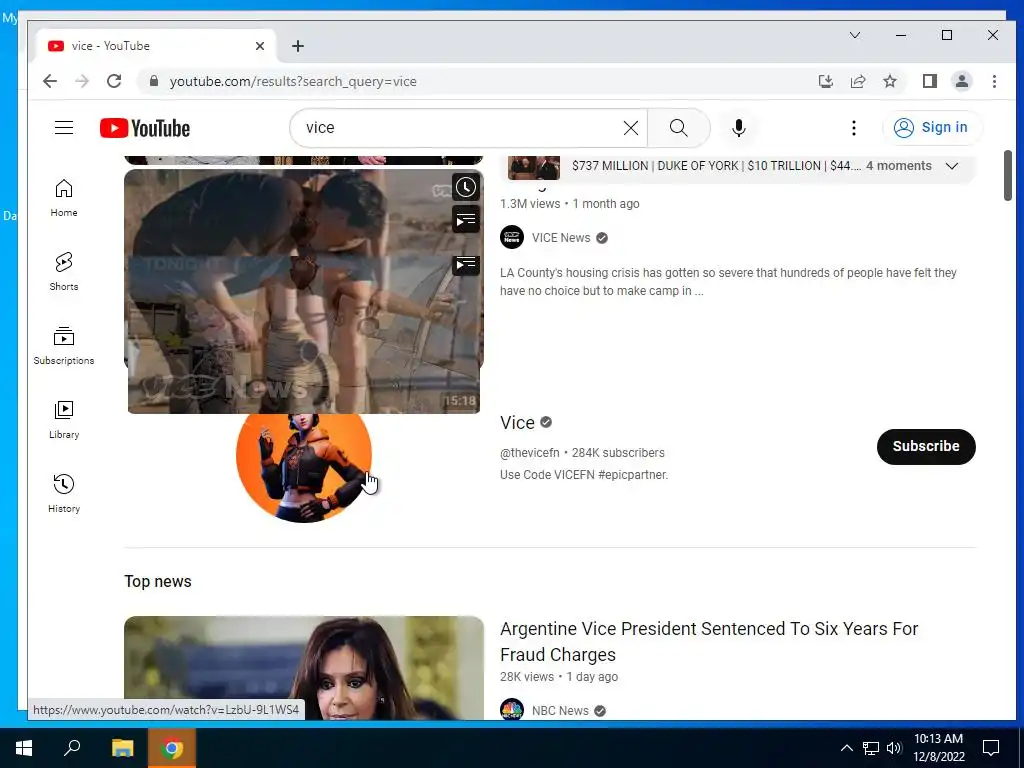Start voice search with the microphone
Screen dimensions: 1024x768
pyautogui.click(x=739, y=128)
